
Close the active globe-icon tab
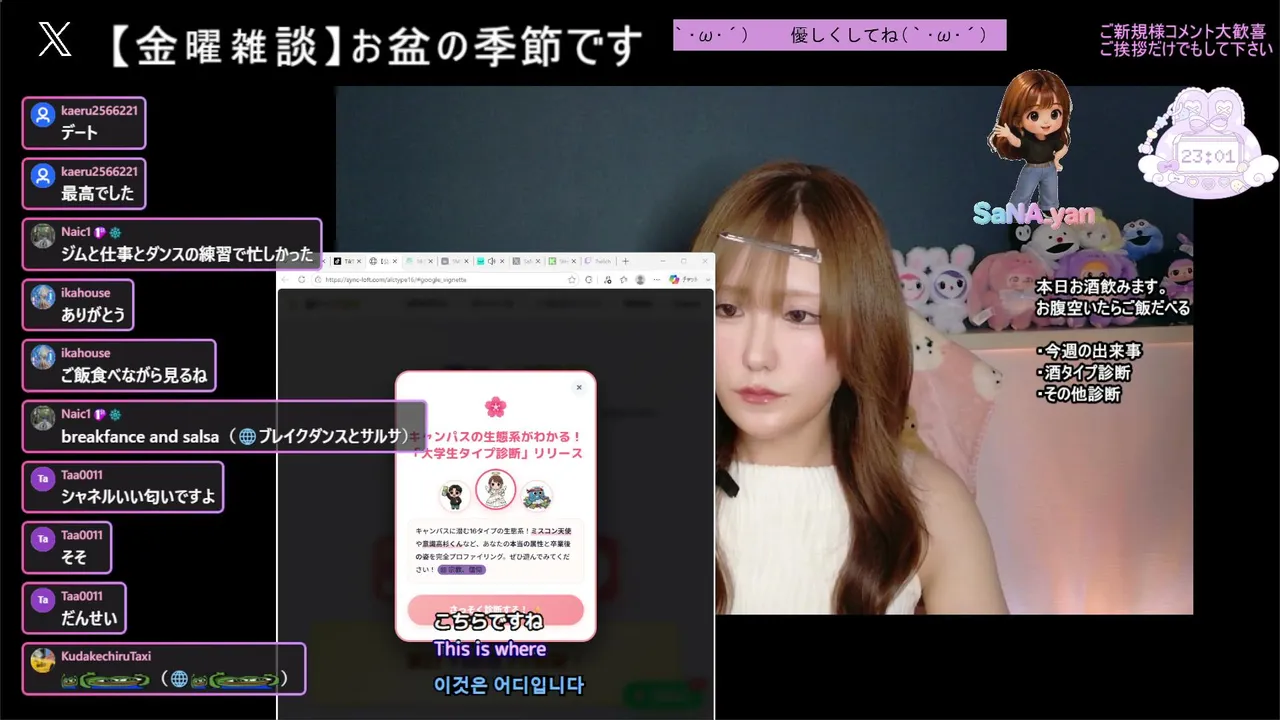pos(395,261)
